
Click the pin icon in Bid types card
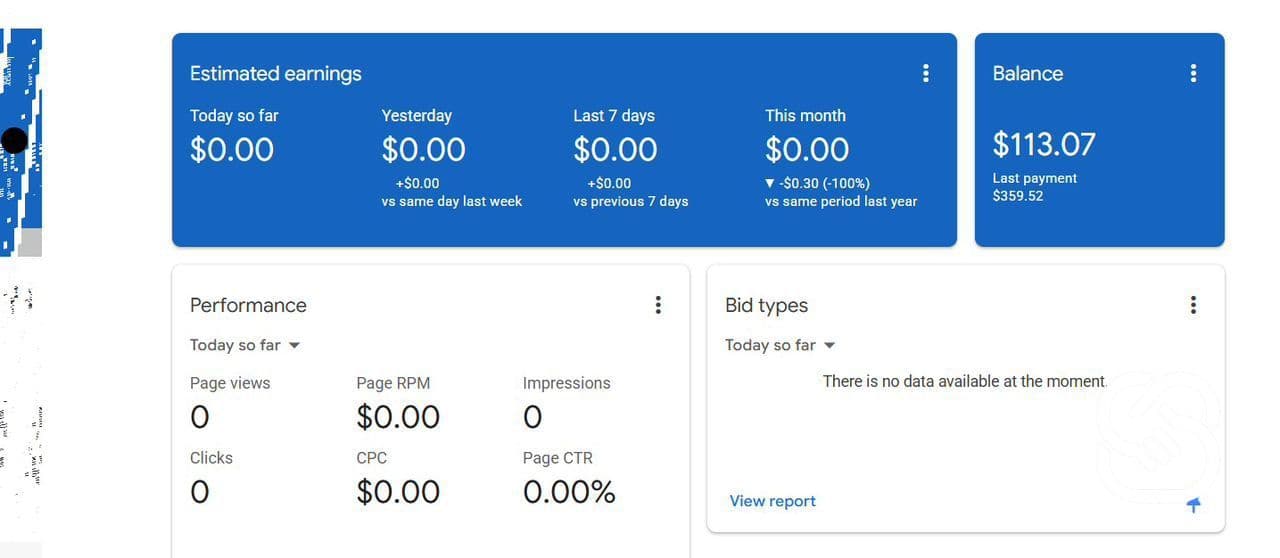point(1192,505)
